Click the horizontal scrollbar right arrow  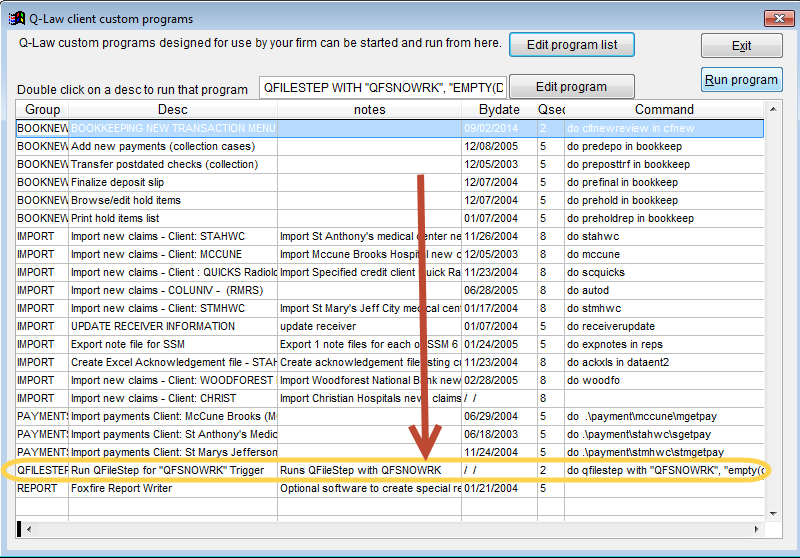point(756,529)
